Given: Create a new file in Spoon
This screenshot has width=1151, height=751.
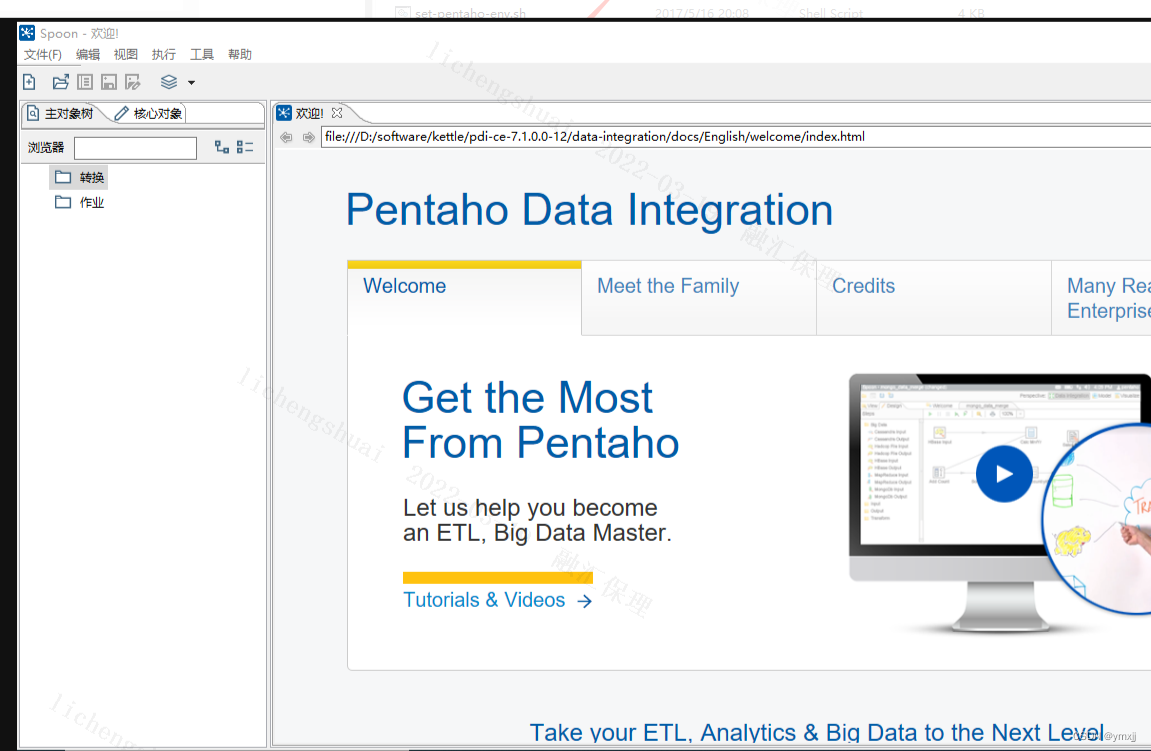Looking at the screenshot, I should click(x=29, y=82).
